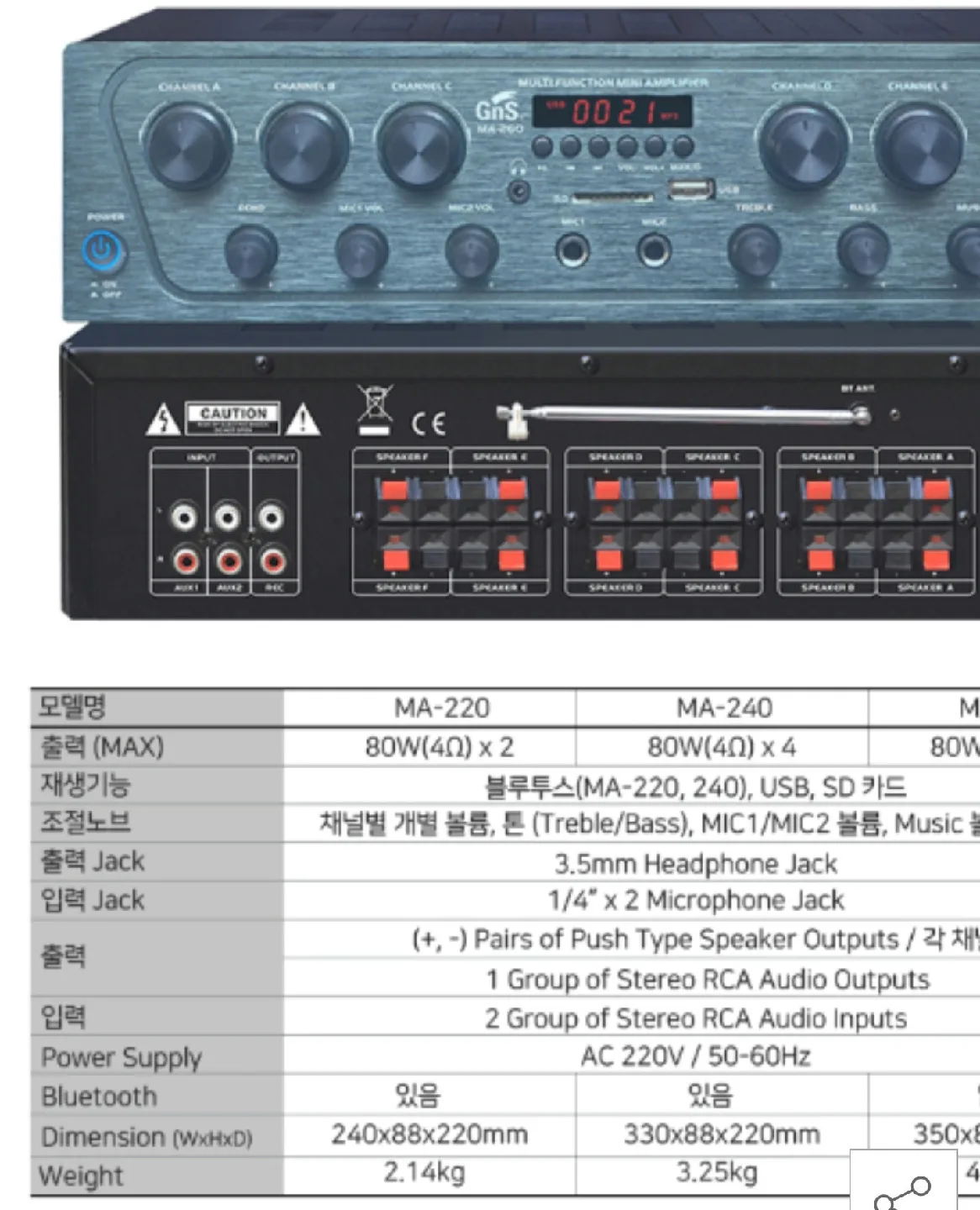Toggle the blue Power button
The image size is (980, 1210).
click(x=100, y=250)
